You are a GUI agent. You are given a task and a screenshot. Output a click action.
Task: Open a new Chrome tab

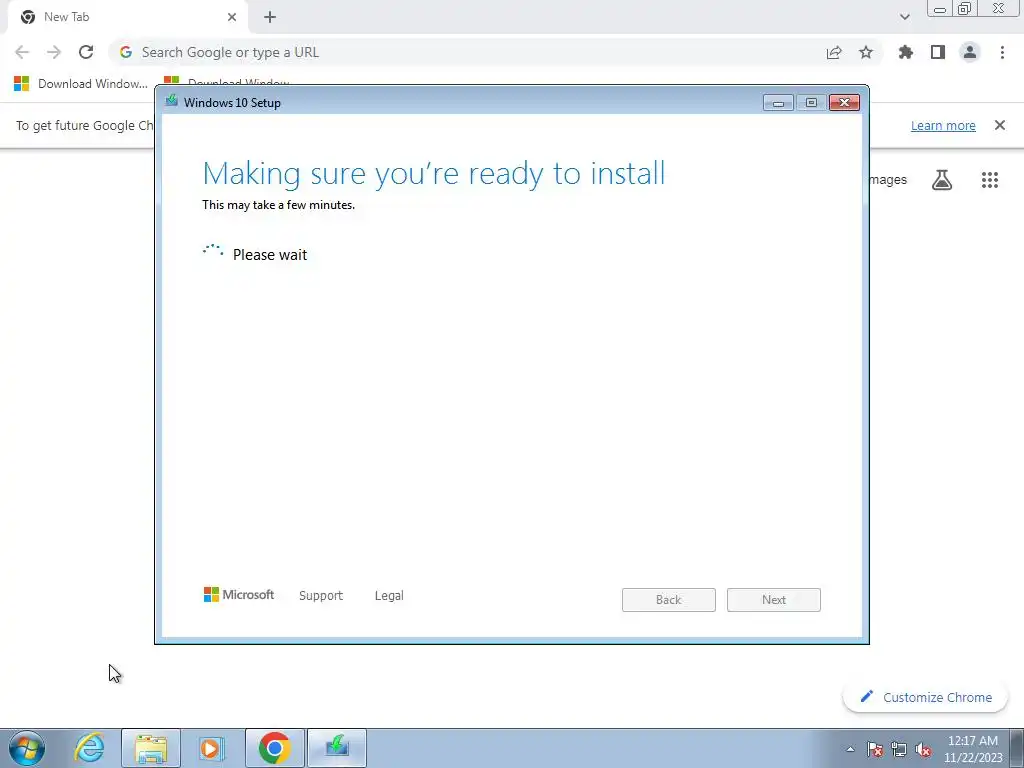pos(270,17)
